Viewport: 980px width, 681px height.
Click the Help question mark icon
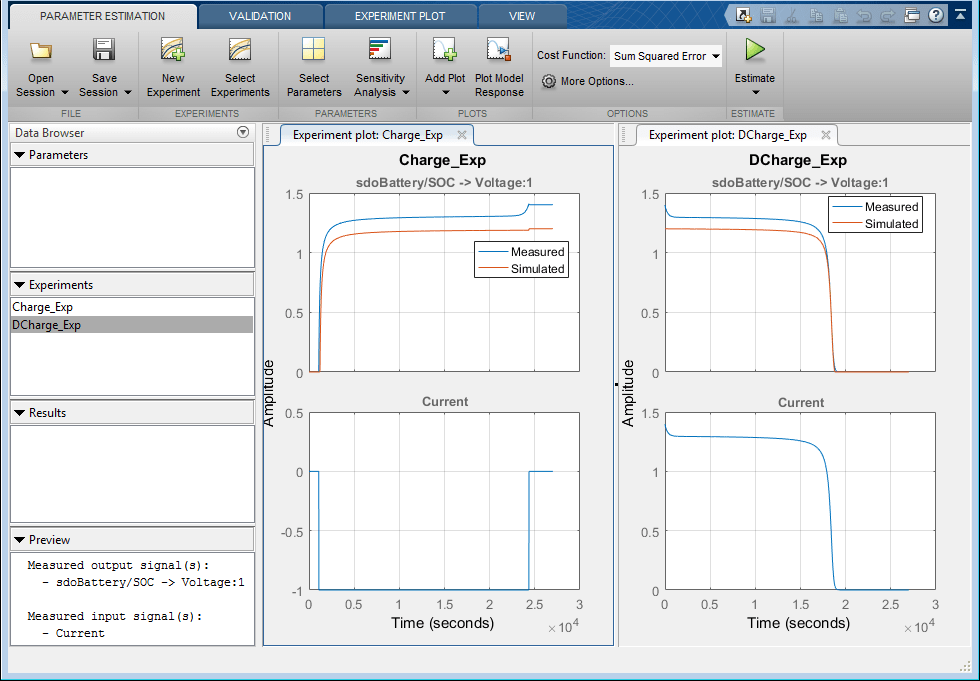(933, 14)
